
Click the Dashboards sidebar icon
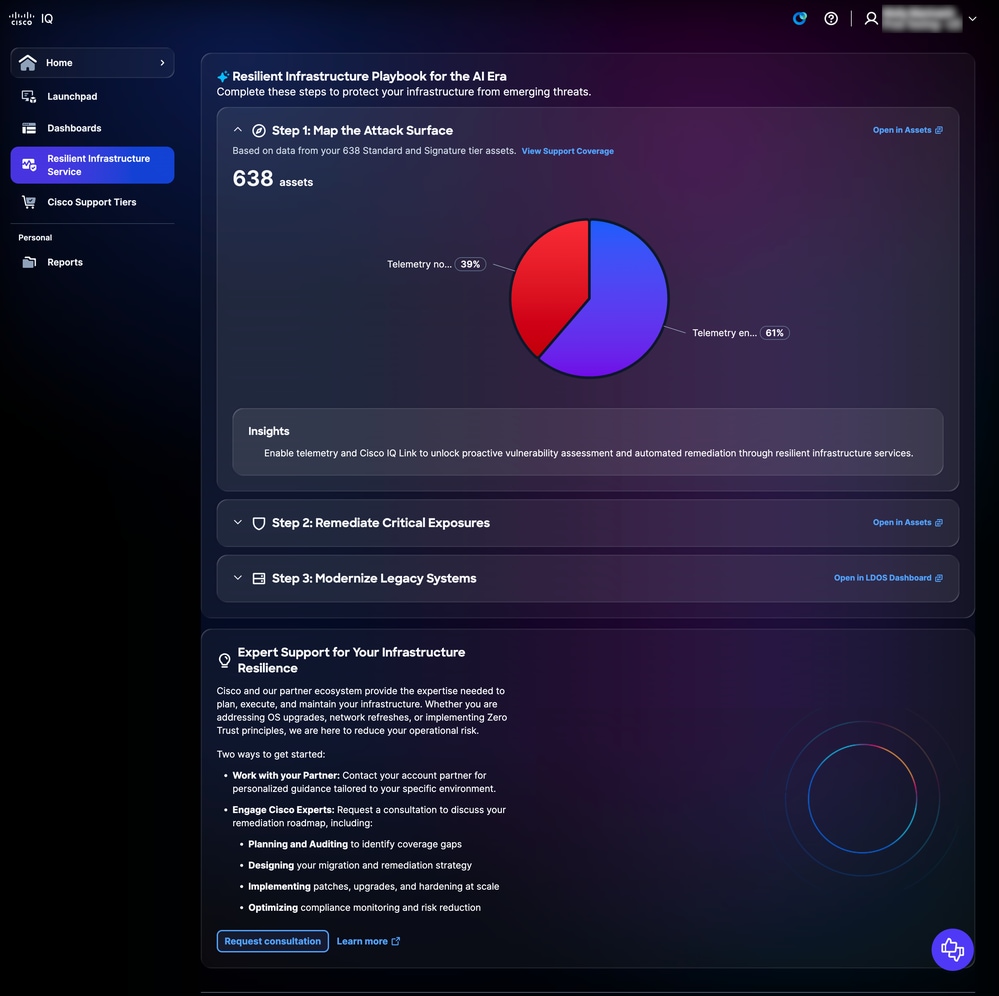(x=29, y=128)
